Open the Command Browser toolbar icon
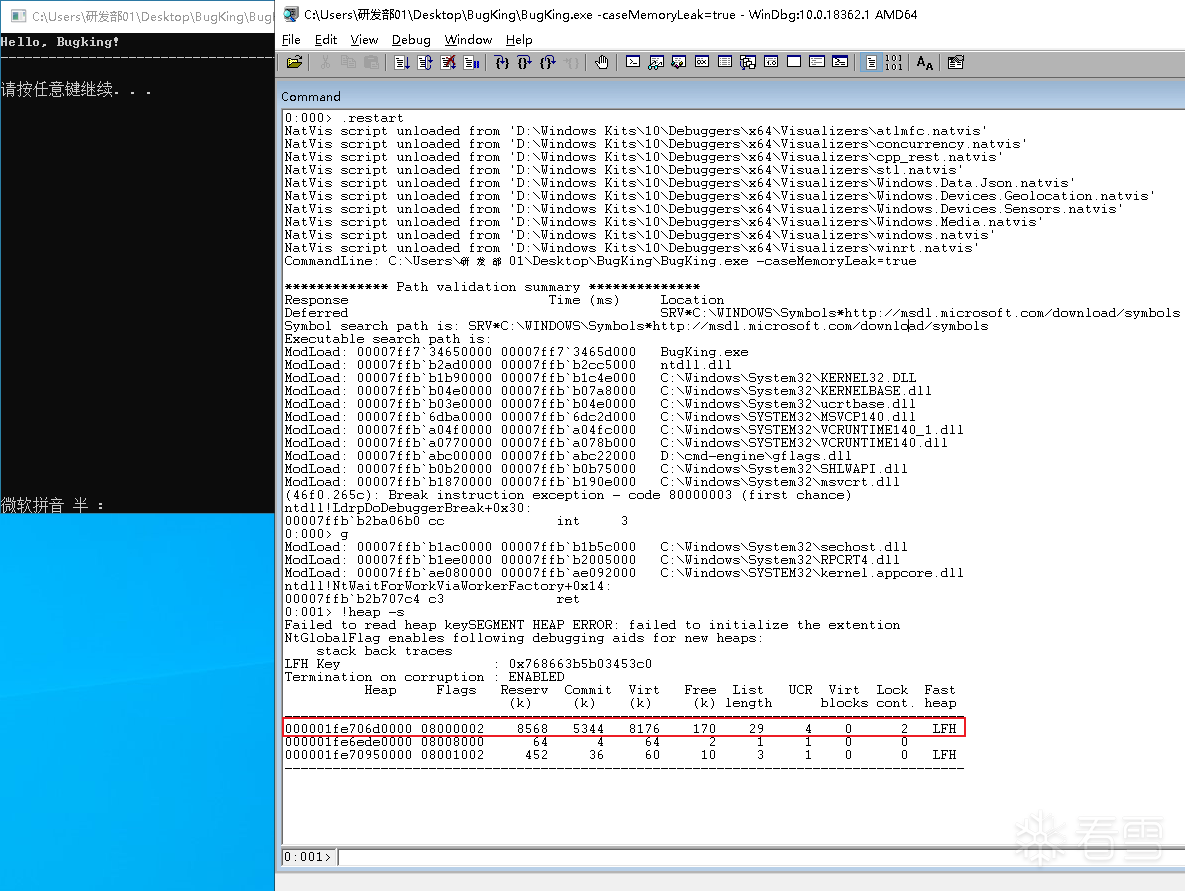Viewport: 1185px width, 891px height. (840, 63)
